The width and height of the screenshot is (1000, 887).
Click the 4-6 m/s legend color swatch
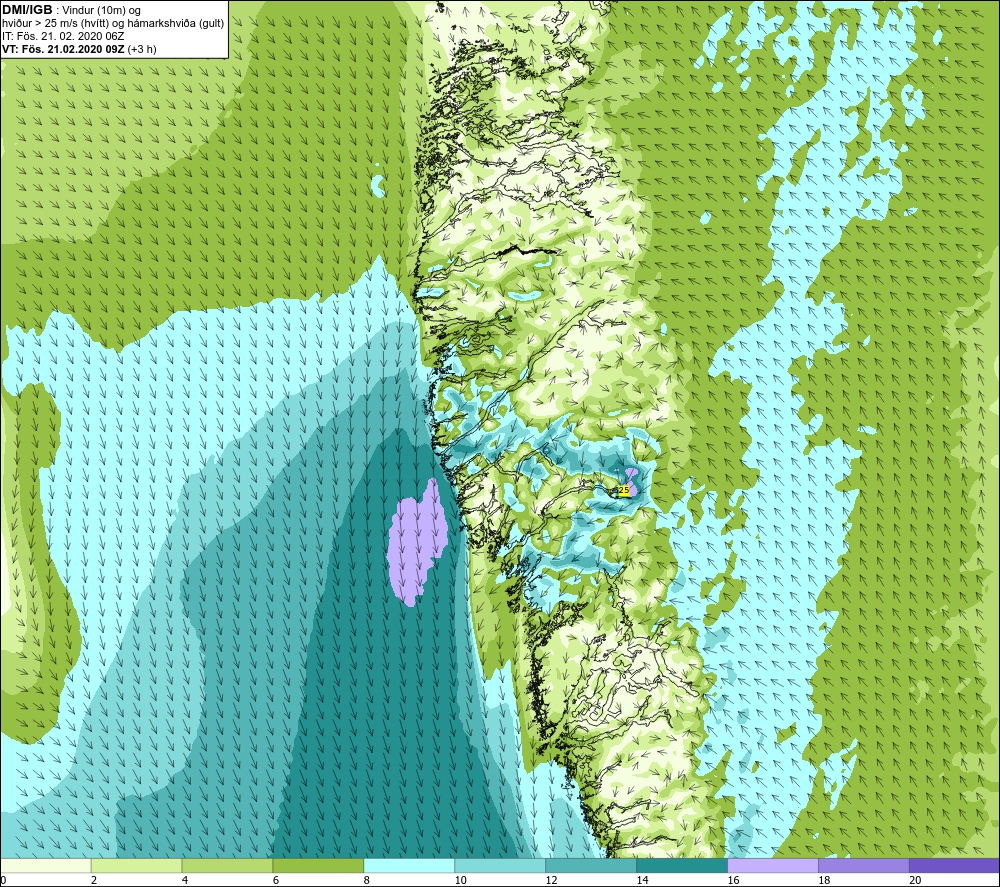click(227, 865)
